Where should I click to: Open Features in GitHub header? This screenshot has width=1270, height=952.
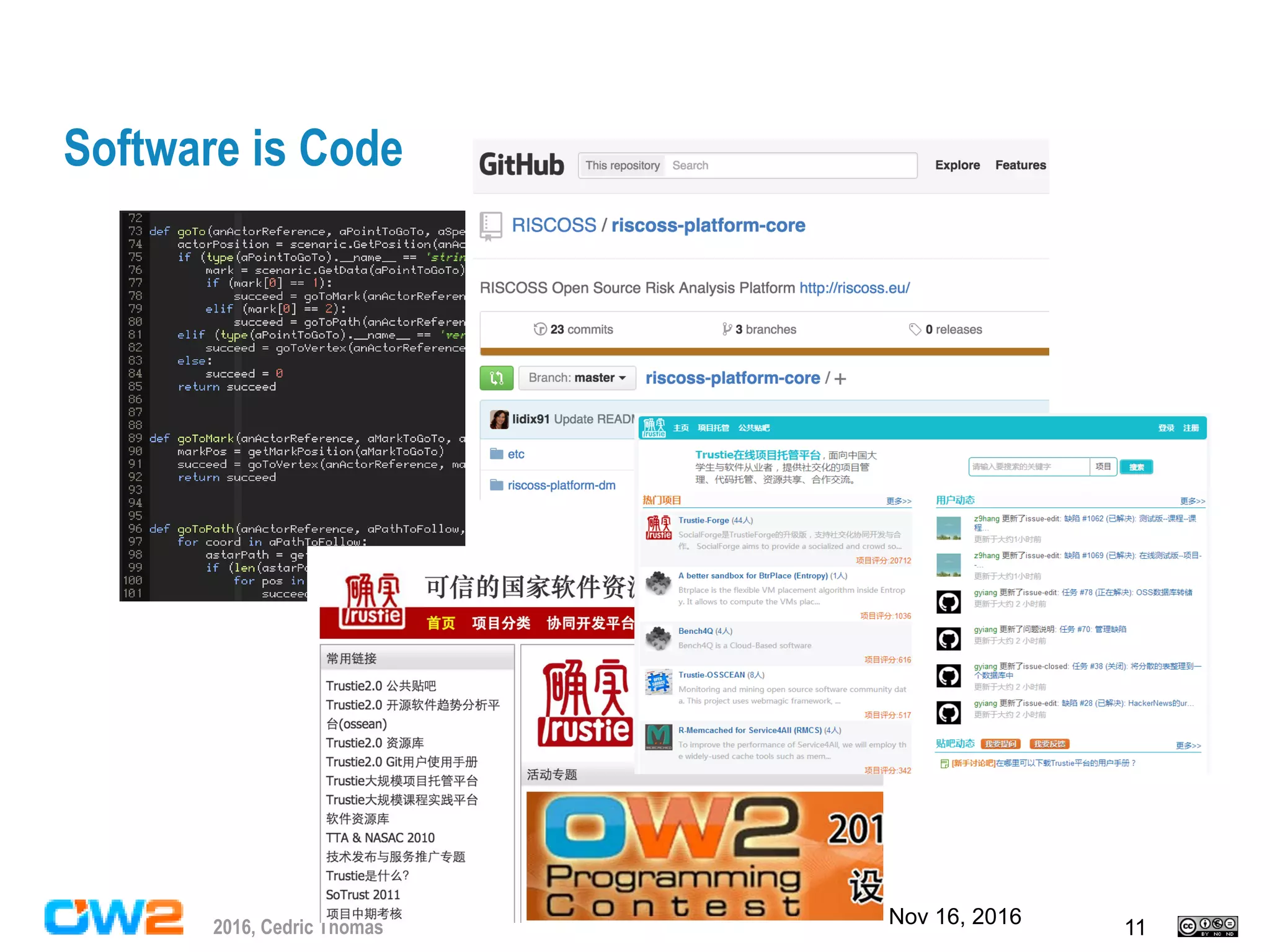(x=1020, y=165)
